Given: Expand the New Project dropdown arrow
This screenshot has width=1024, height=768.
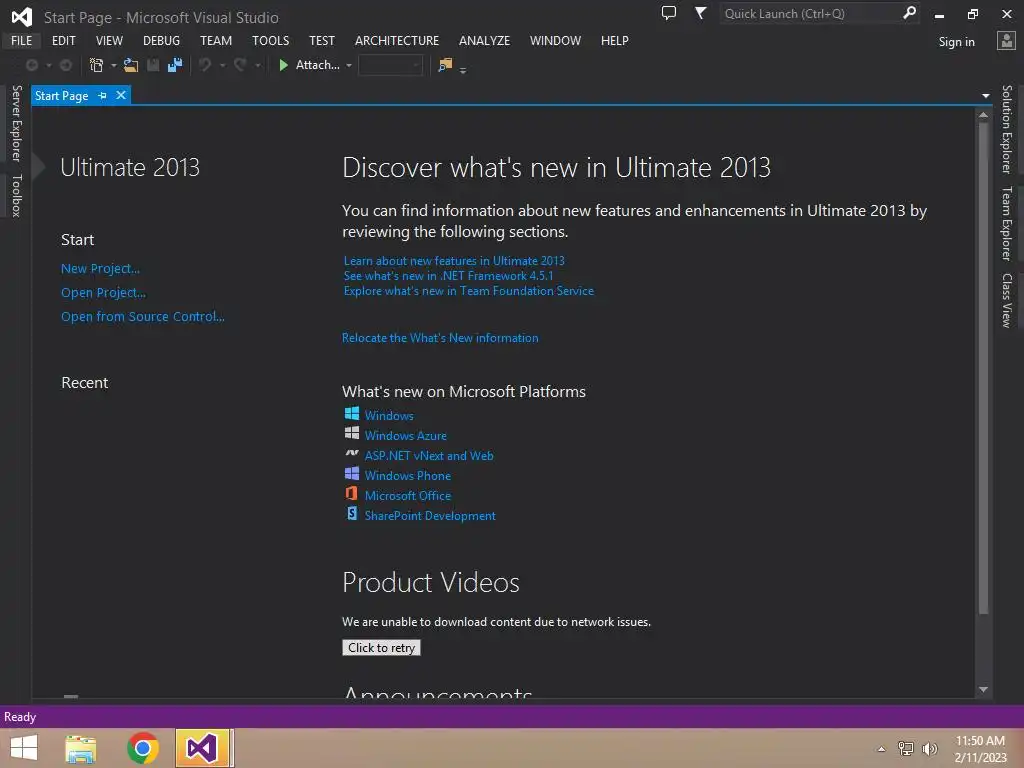Looking at the screenshot, I should click(114, 65).
